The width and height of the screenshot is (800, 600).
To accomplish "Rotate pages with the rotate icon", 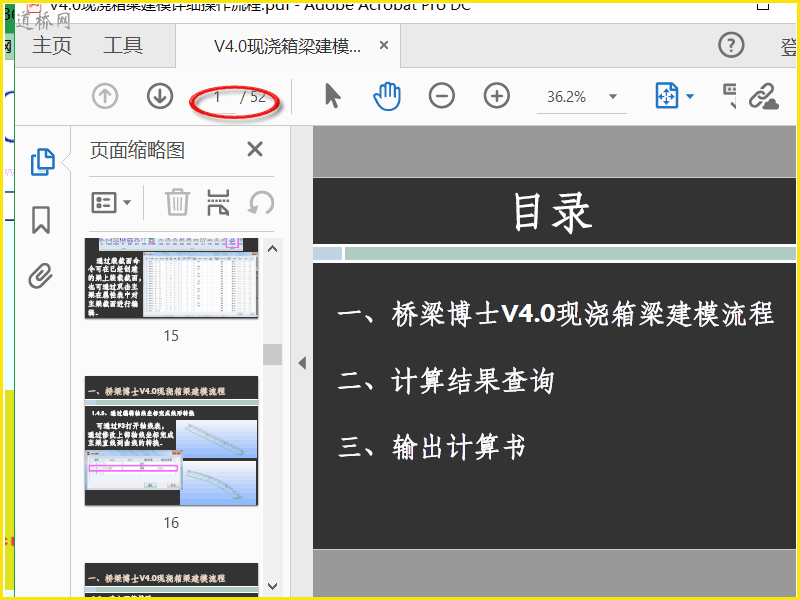I will tap(261, 203).
